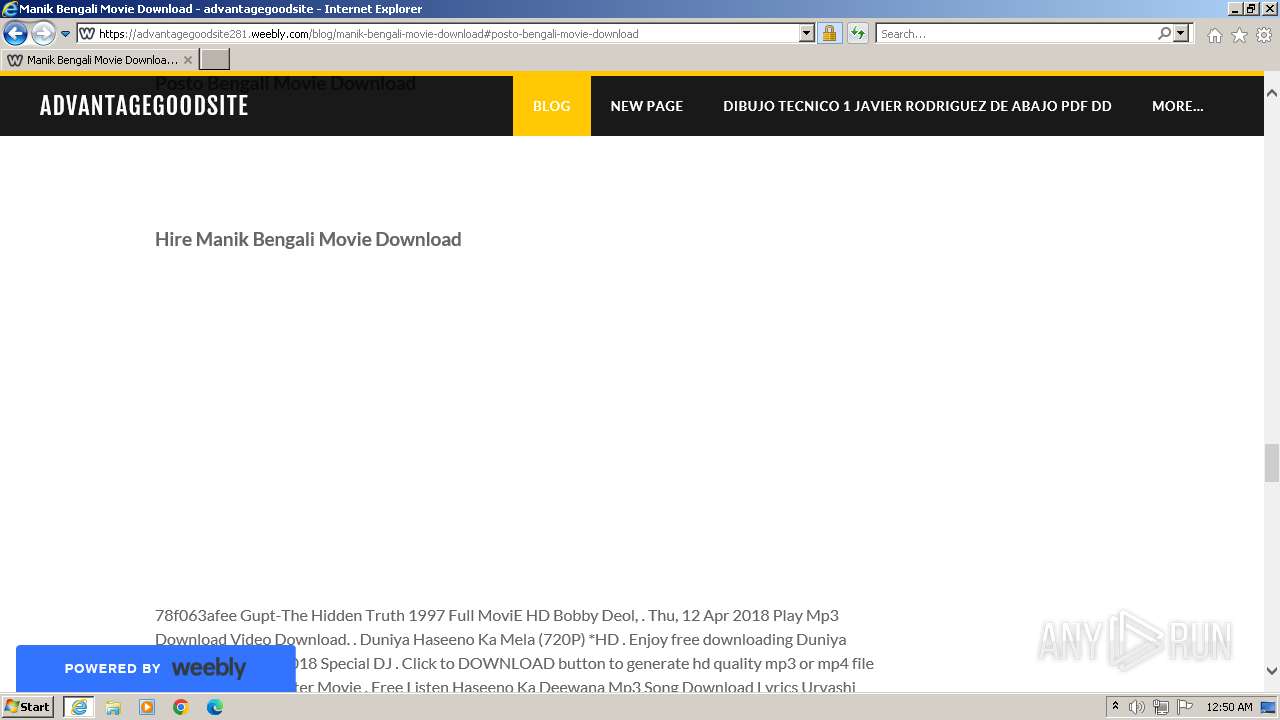
Task: Click Hire Manik Bengali Movie Download heading
Action: [308, 239]
